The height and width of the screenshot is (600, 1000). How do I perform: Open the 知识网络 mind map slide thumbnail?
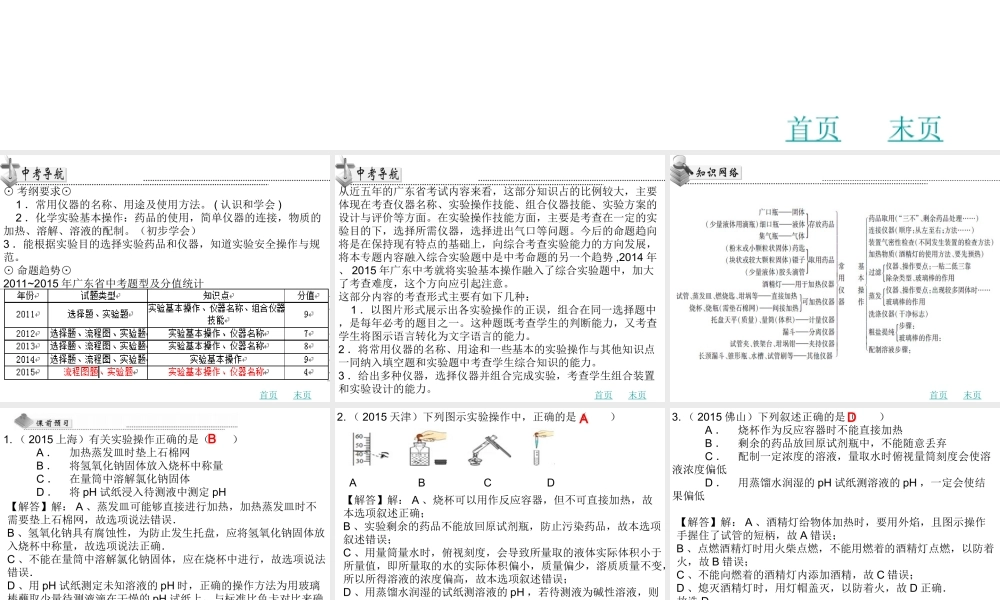[x=834, y=278]
